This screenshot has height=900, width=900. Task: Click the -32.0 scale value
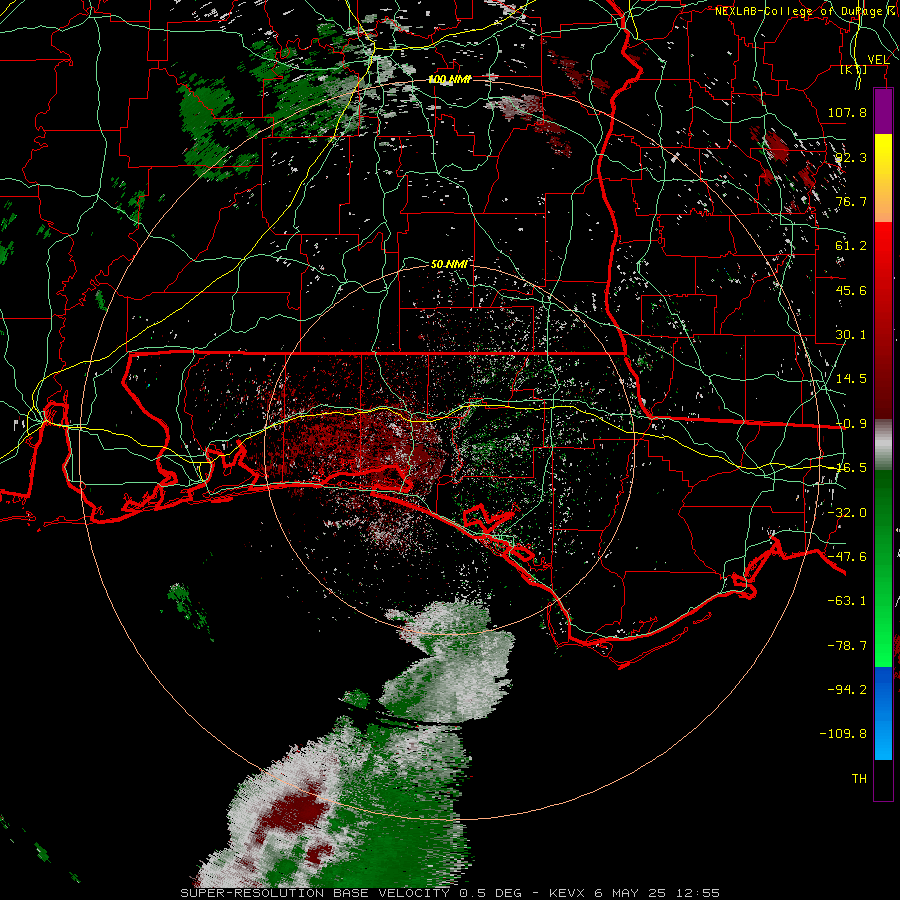(x=847, y=513)
